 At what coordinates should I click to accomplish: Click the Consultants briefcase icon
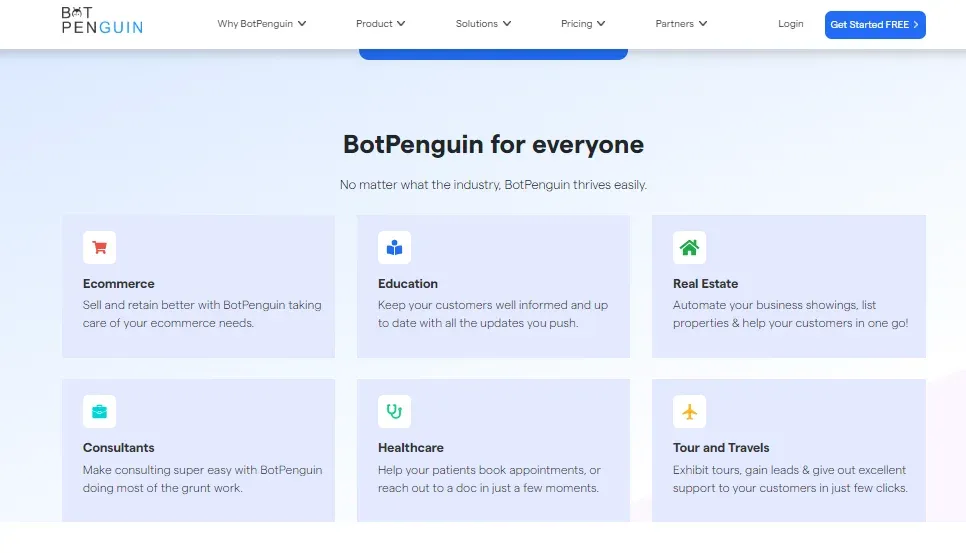[x=99, y=411]
